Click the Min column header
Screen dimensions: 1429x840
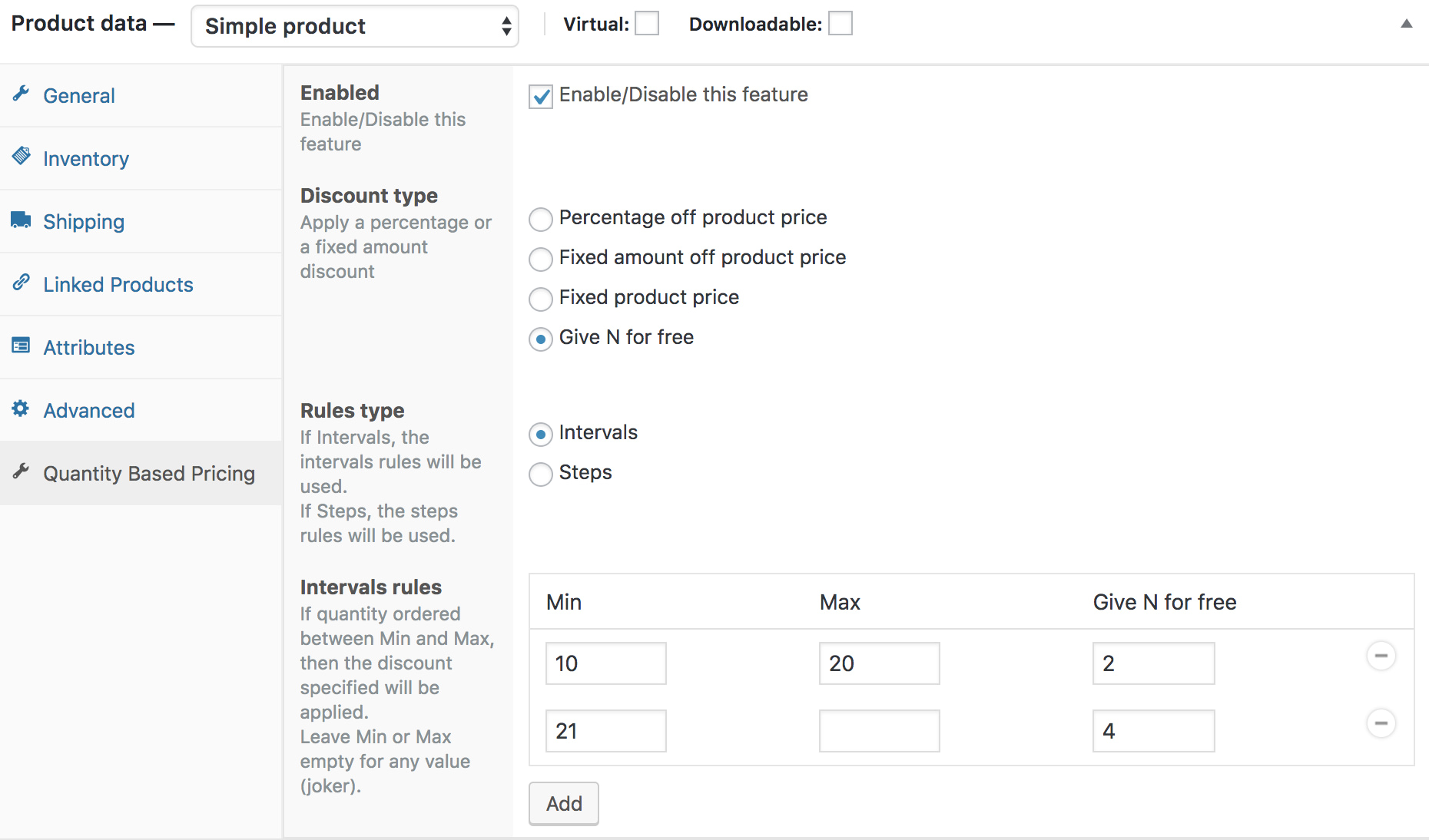[x=564, y=602]
